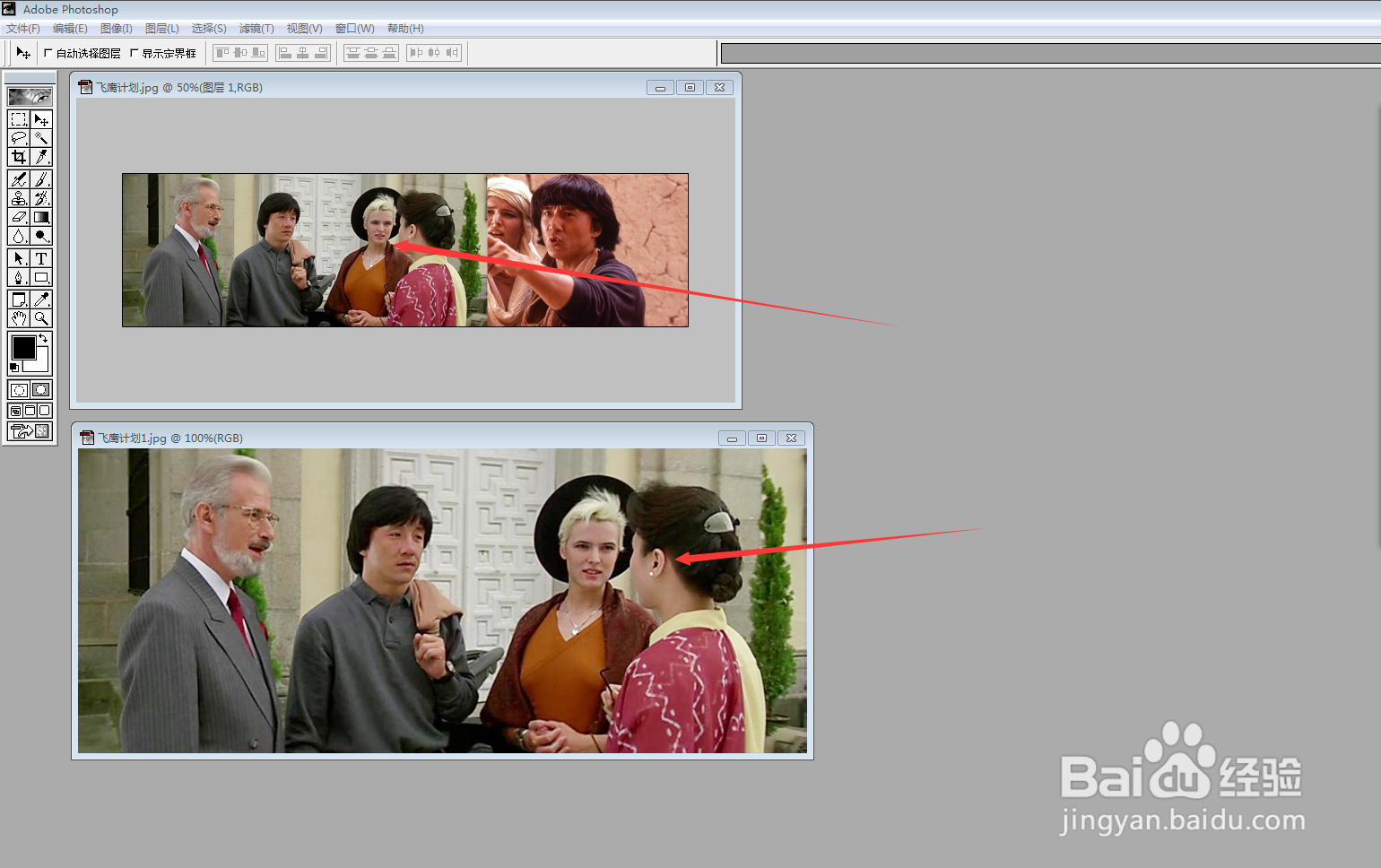Enable 显示定界框 checkbox
The image size is (1381, 868).
pyautogui.click(x=135, y=53)
